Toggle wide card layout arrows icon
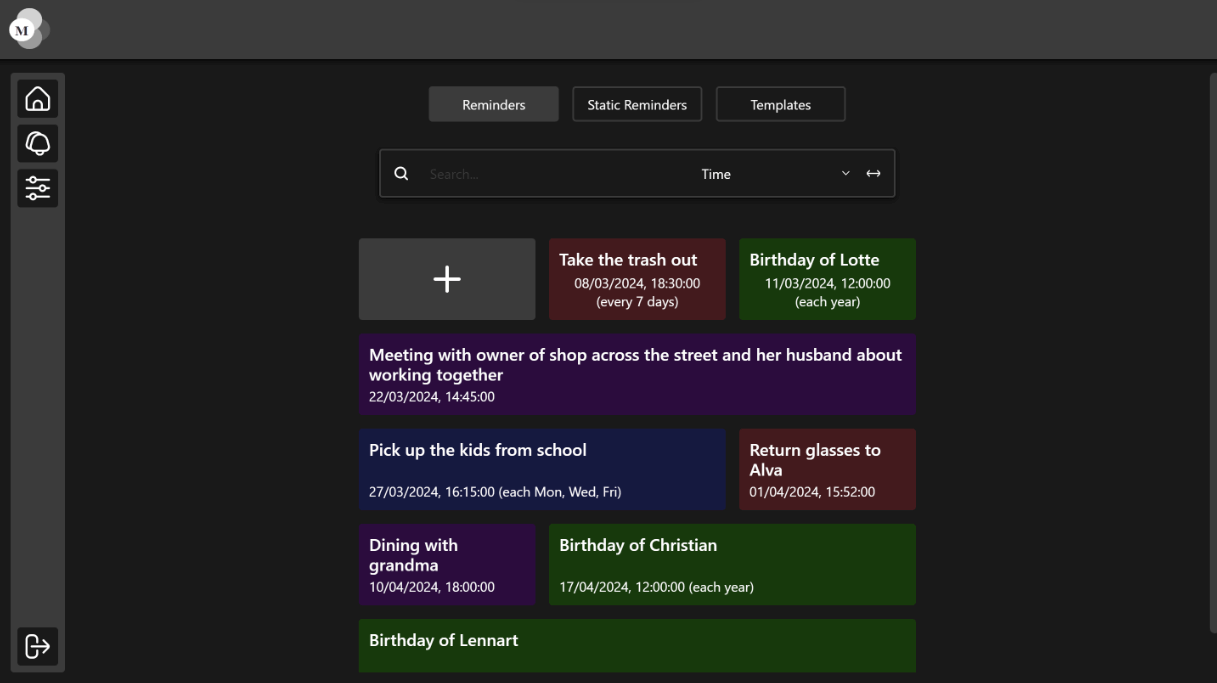Screen dimensions: 1217x683 coord(873,174)
